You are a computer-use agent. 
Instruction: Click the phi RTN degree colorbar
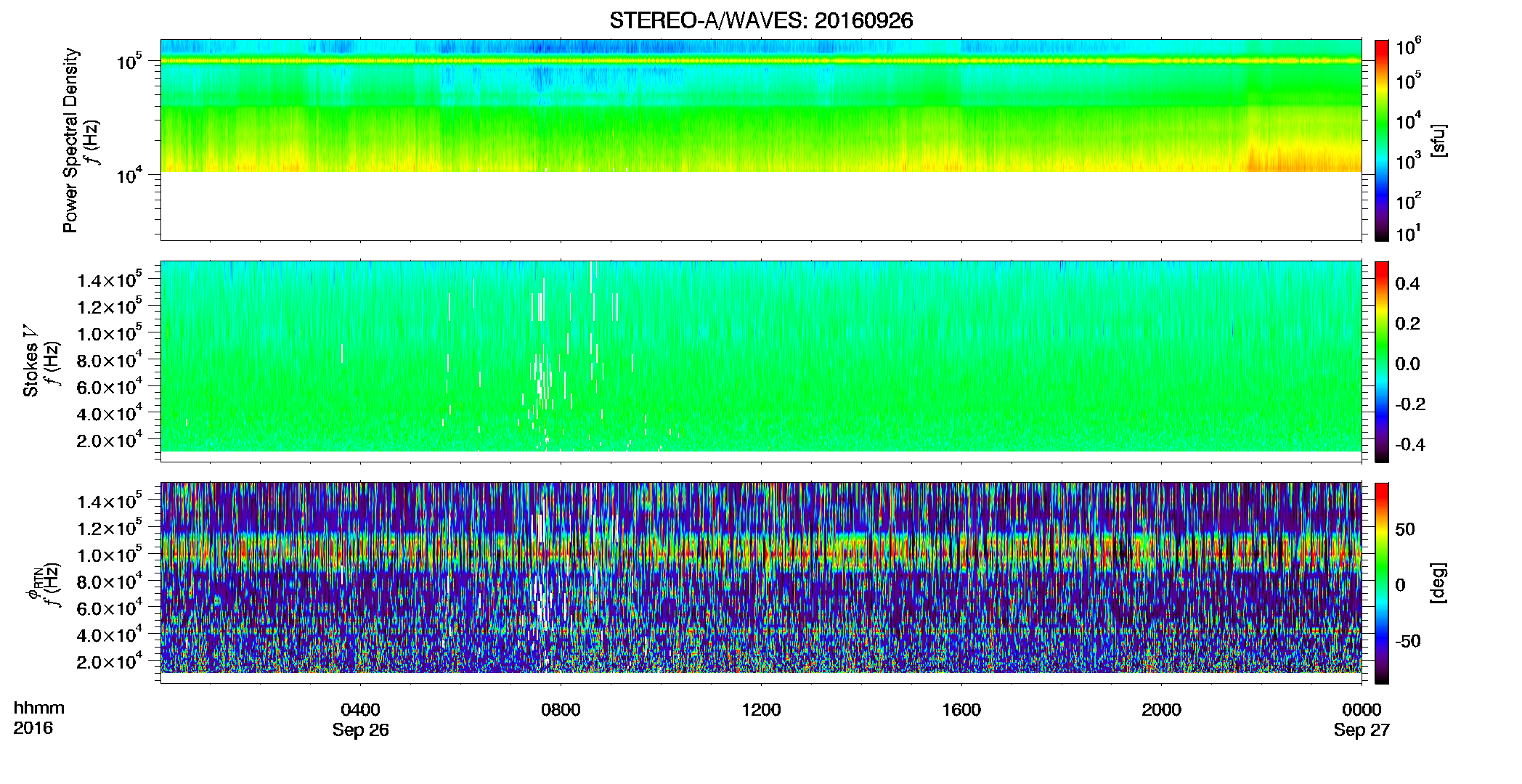click(1381, 583)
